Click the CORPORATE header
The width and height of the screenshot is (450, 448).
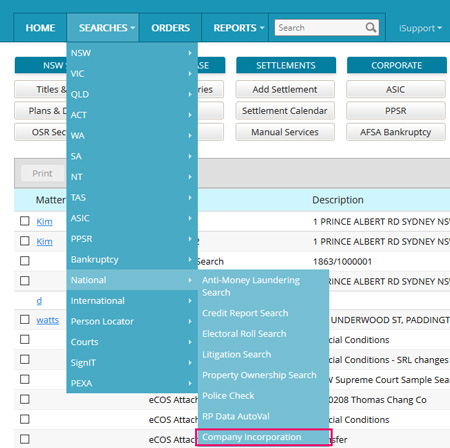pyautogui.click(x=397, y=65)
